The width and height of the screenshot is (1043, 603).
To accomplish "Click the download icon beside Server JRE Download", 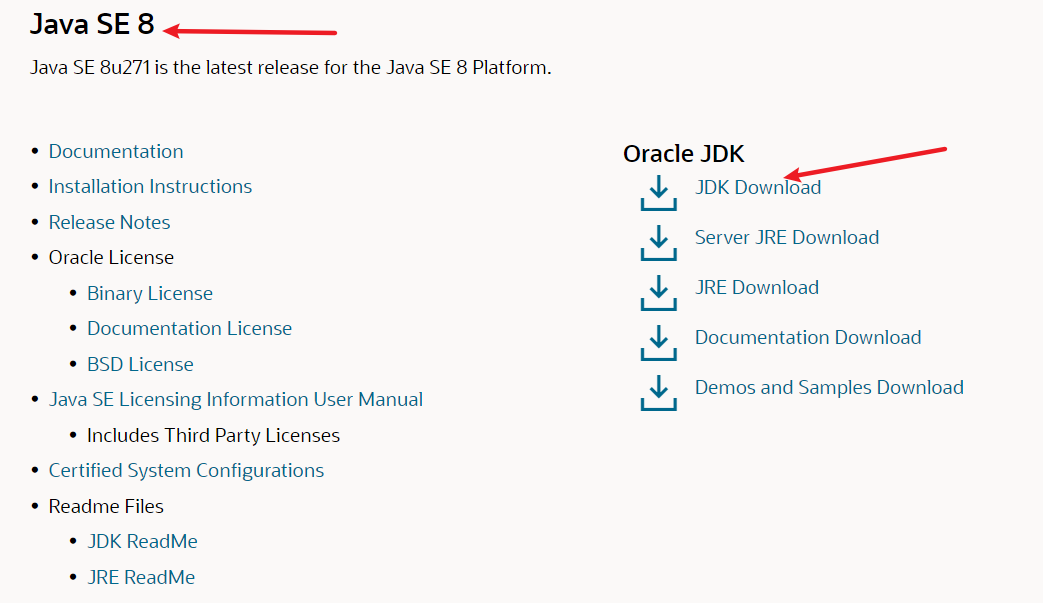I will tap(659, 243).
